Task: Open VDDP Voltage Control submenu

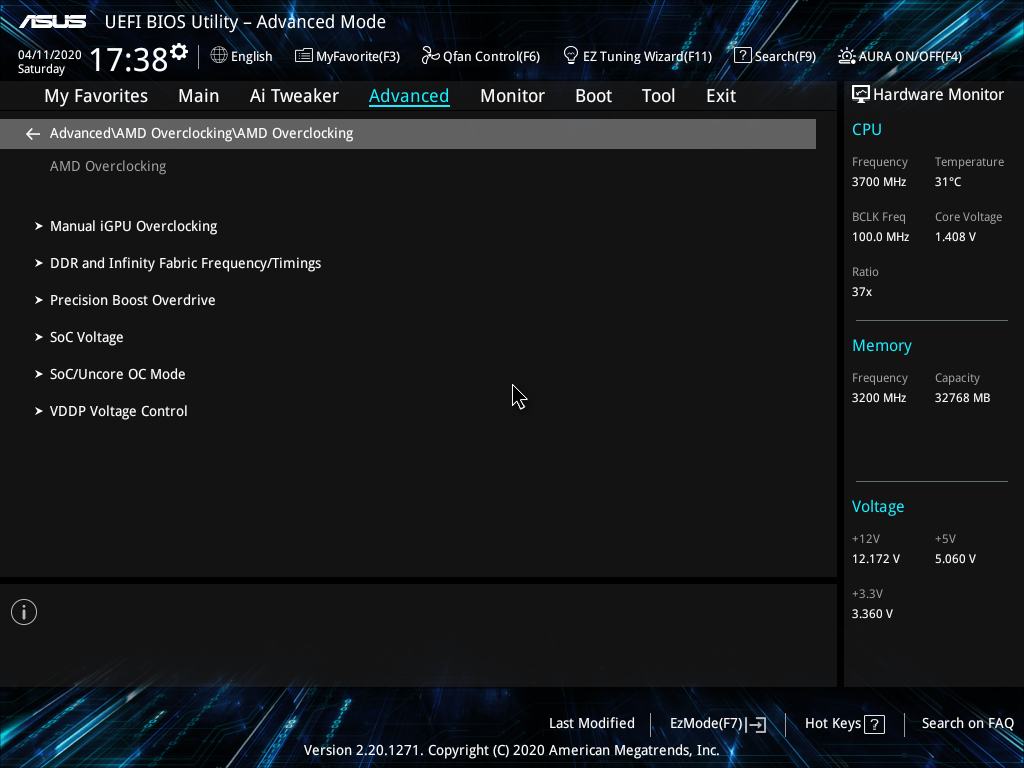Action: [119, 411]
